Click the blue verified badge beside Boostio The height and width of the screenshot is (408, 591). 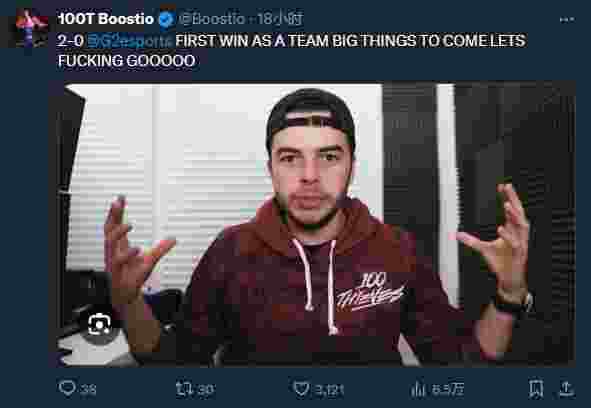[166, 19]
